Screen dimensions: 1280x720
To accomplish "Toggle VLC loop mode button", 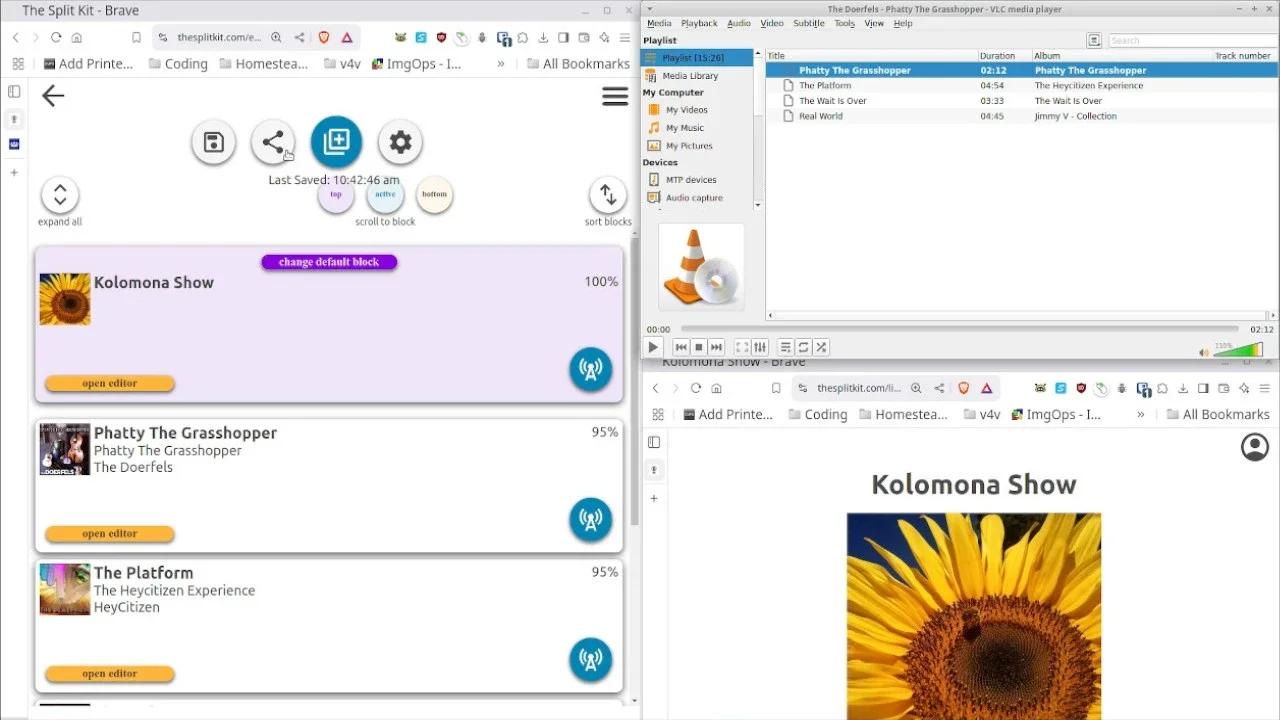I will [x=803, y=347].
